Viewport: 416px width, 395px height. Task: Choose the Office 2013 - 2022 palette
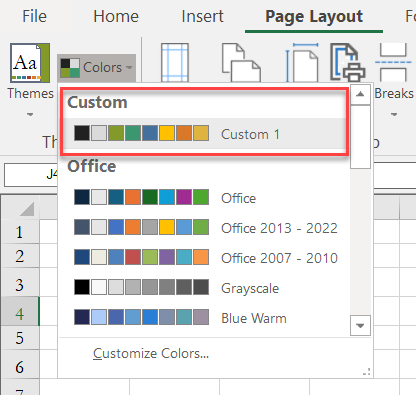205,228
